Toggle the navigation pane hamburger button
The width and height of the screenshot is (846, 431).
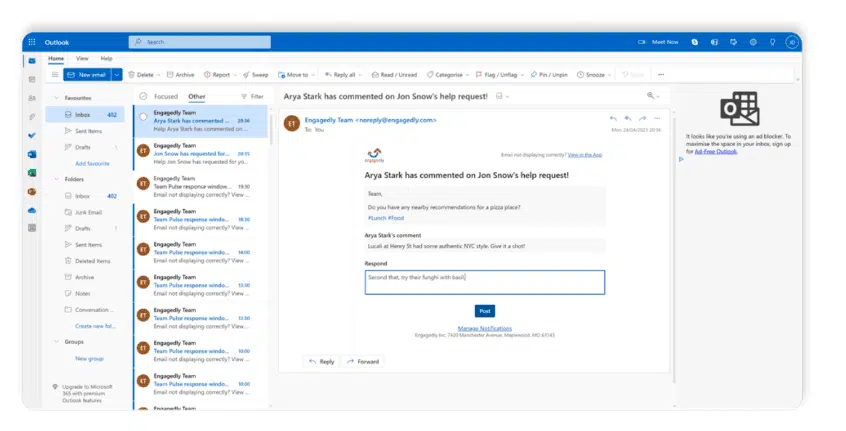(x=55, y=75)
